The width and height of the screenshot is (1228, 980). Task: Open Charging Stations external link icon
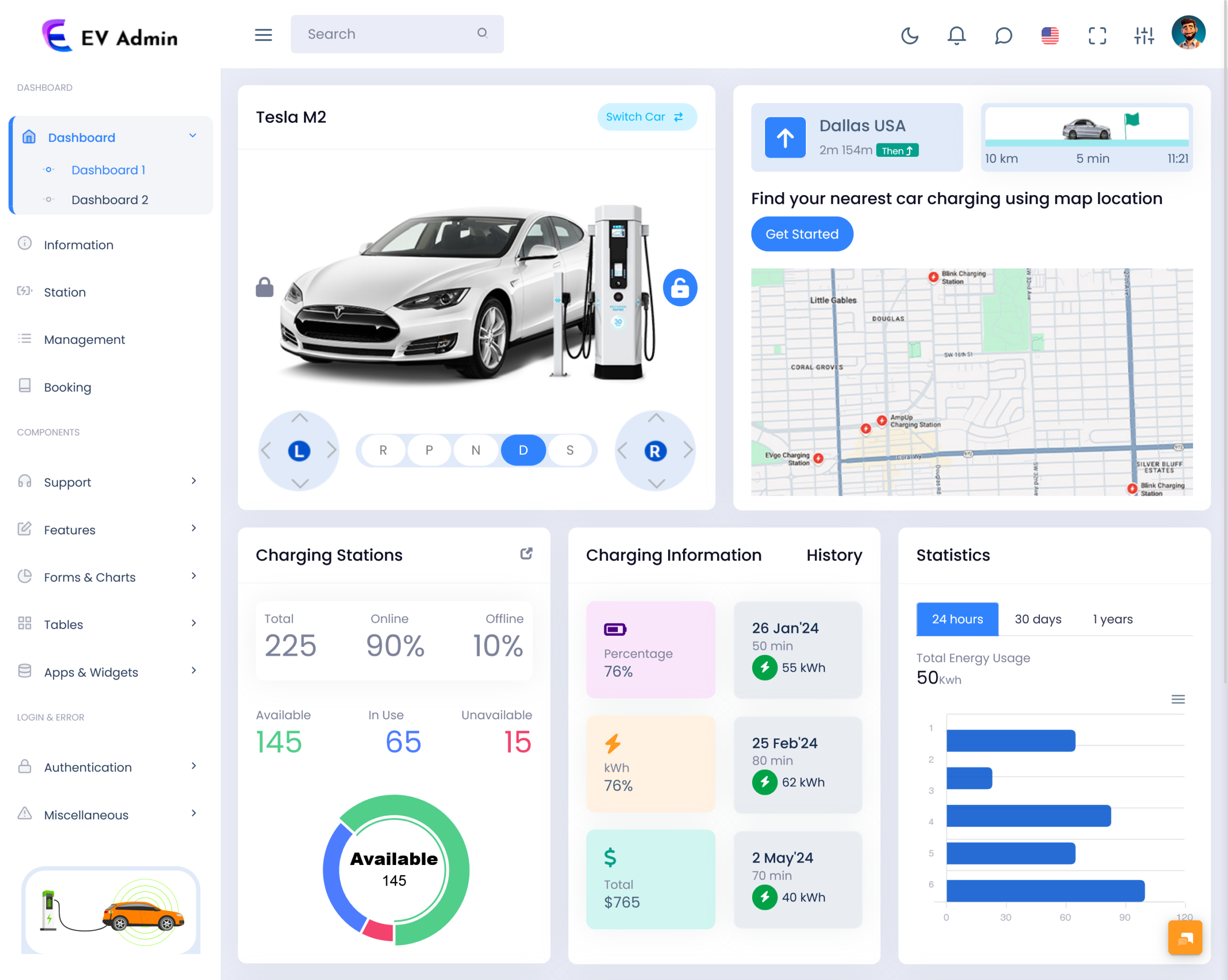(526, 553)
